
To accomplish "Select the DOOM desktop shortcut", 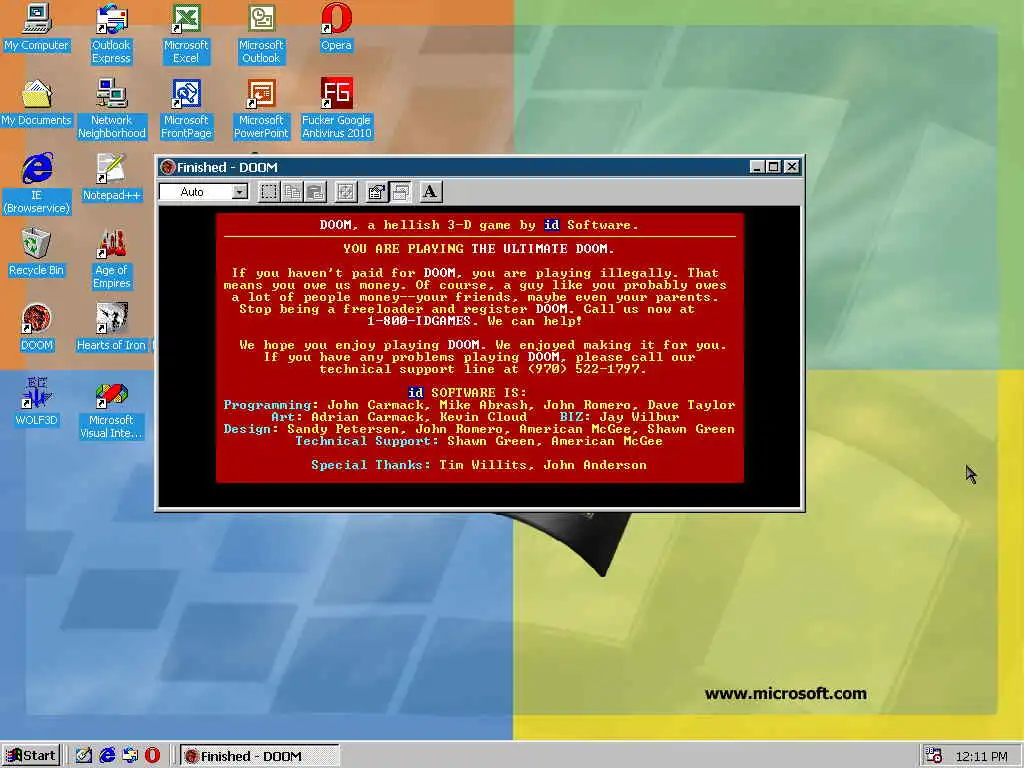I will point(36,328).
